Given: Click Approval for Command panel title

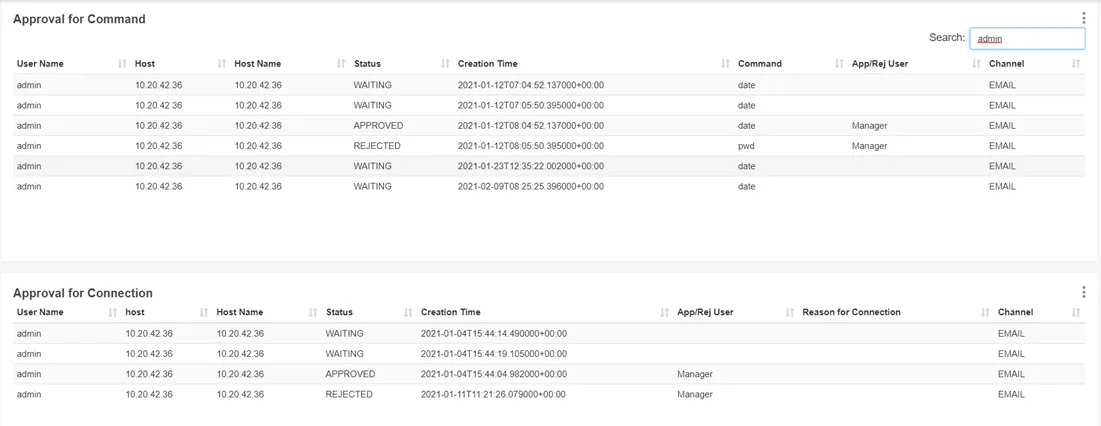Looking at the screenshot, I should point(79,19).
